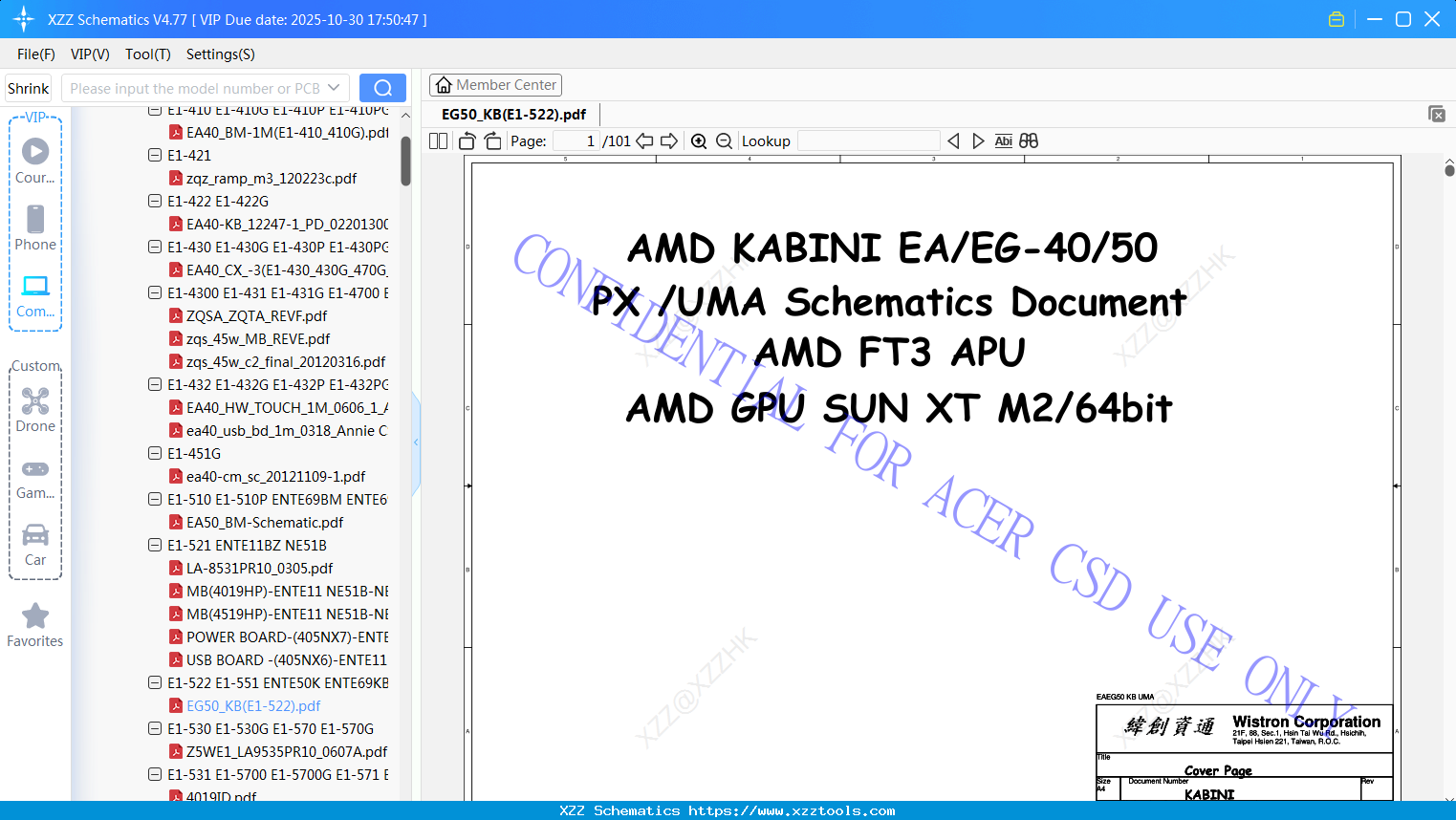Zoom out of the schematic
Viewport: 1456px width, 820px height.
click(x=724, y=140)
